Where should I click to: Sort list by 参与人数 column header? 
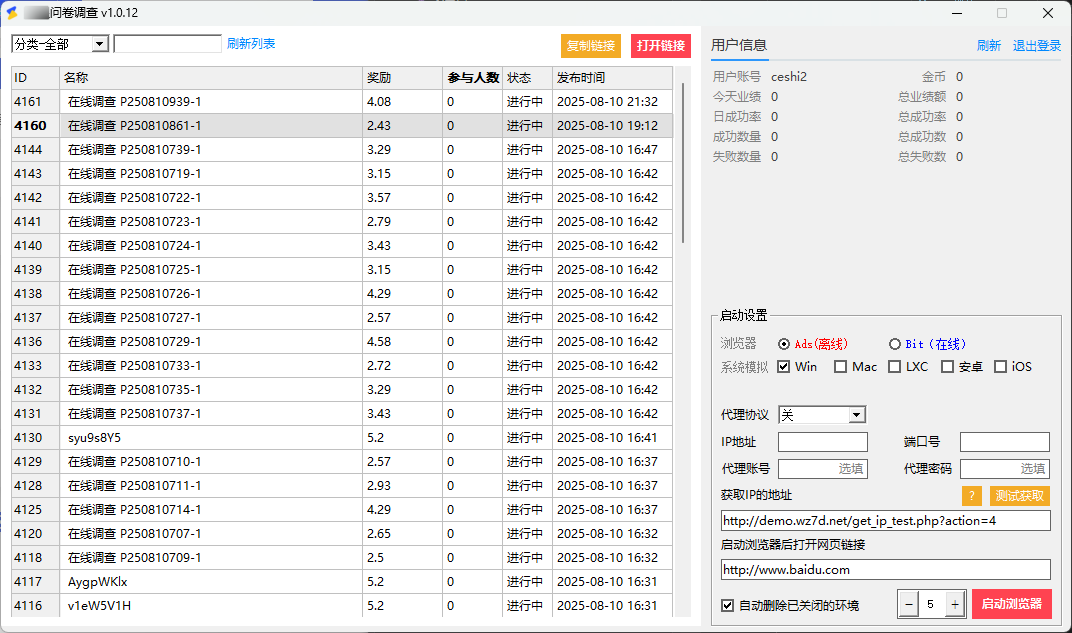(x=472, y=78)
